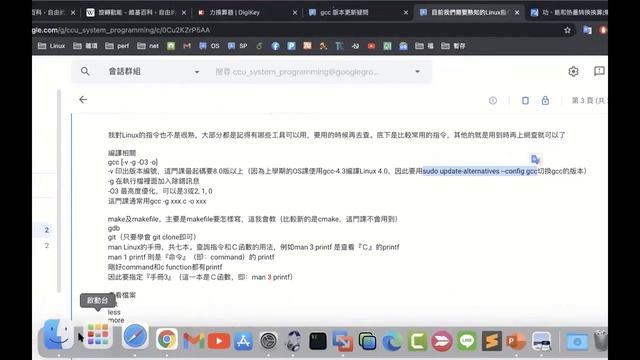This screenshot has height=360, width=640.
Task: Bookmark this page with the star icon
Action: point(567,30)
